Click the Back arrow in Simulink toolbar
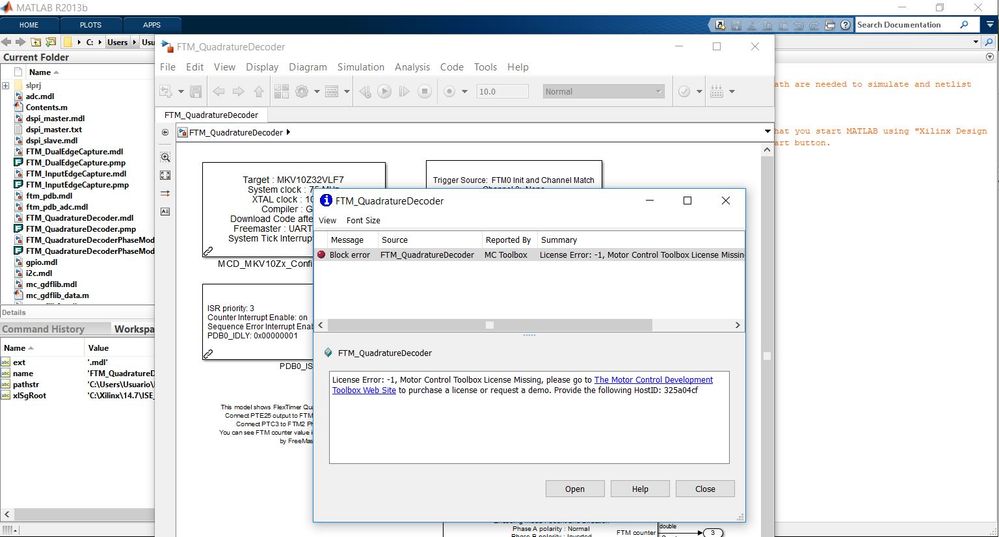This screenshot has height=537, width=999. coord(219,92)
